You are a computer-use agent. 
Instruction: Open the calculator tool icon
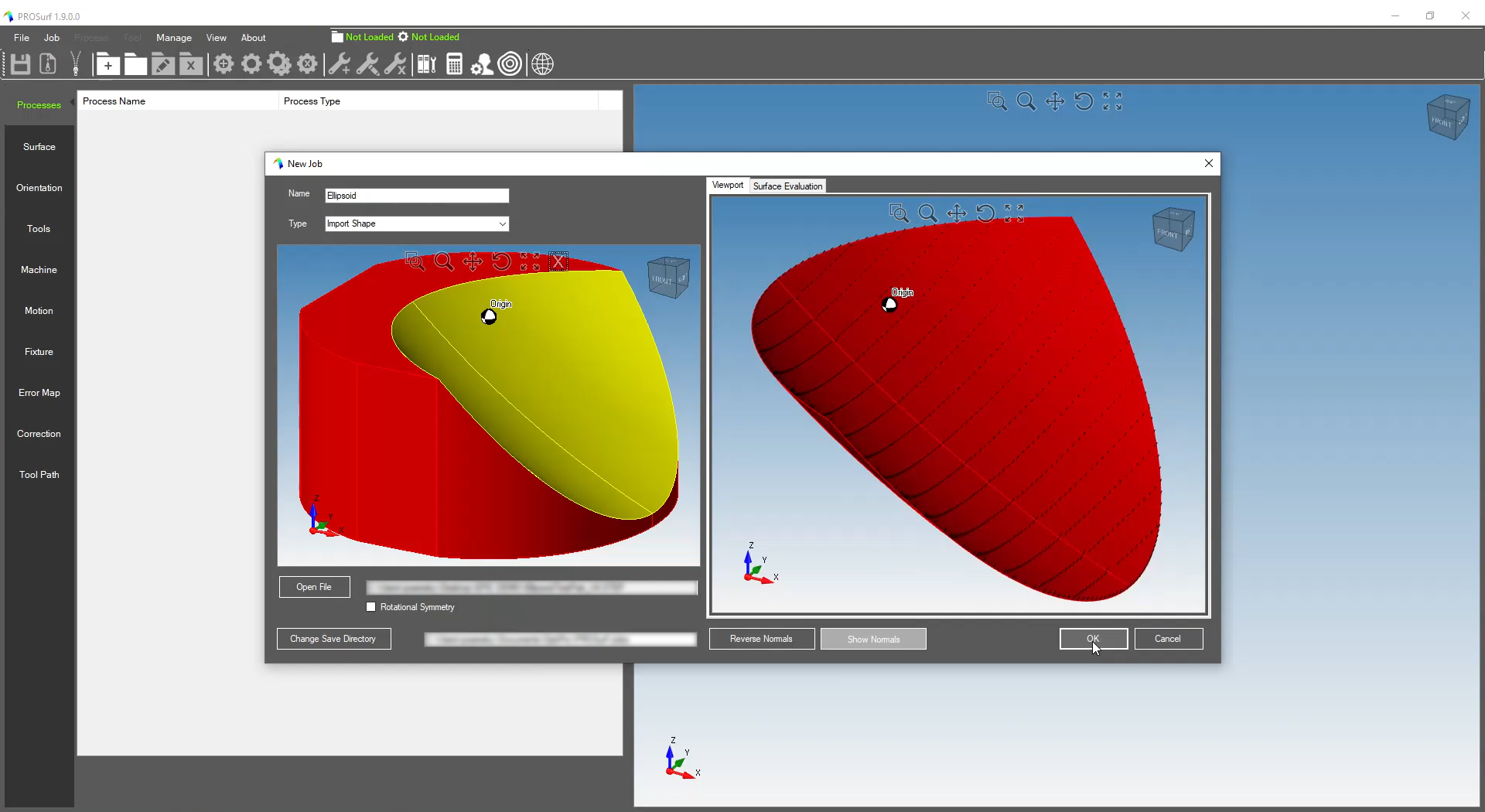coord(454,64)
